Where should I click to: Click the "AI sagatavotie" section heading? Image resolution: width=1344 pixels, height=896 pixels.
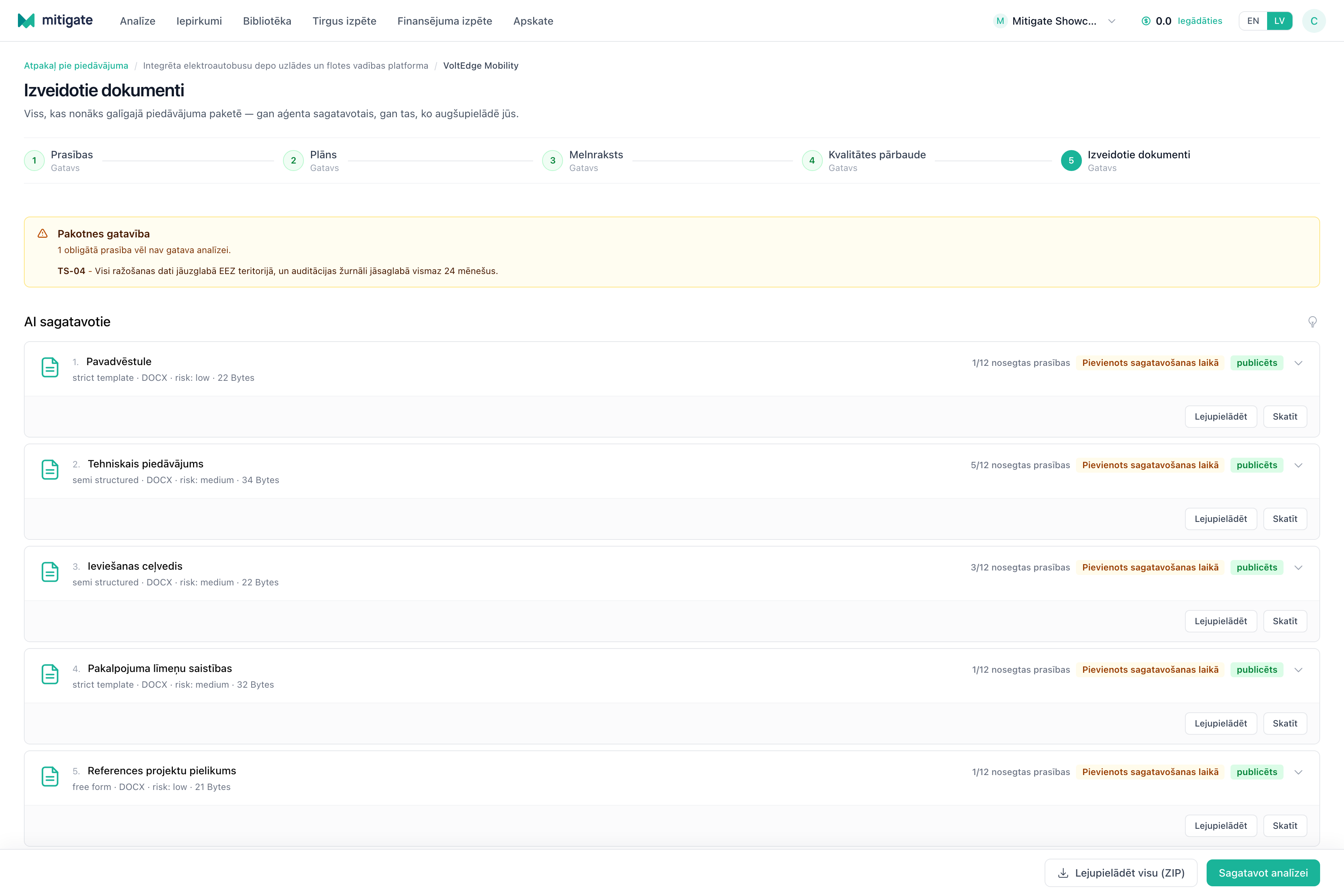click(x=68, y=322)
